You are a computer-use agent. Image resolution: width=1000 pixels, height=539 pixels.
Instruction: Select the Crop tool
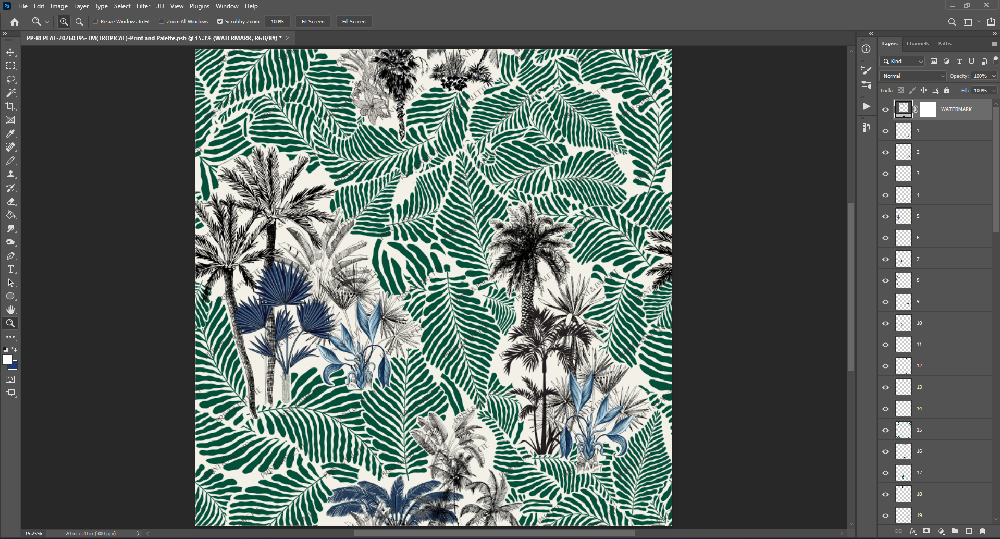pyautogui.click(x=11, y=107)
